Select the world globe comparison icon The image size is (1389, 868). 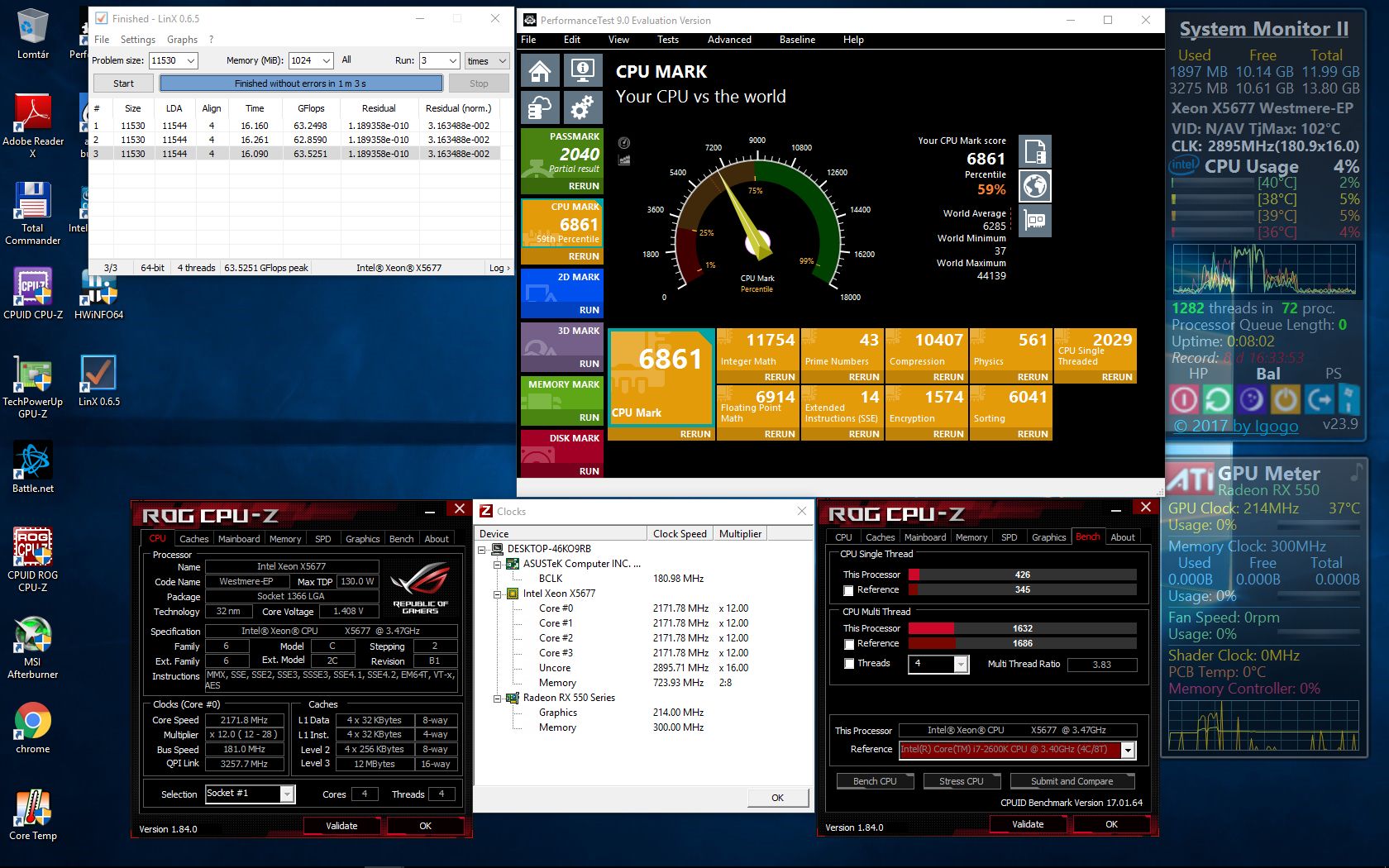[1035, 186]
